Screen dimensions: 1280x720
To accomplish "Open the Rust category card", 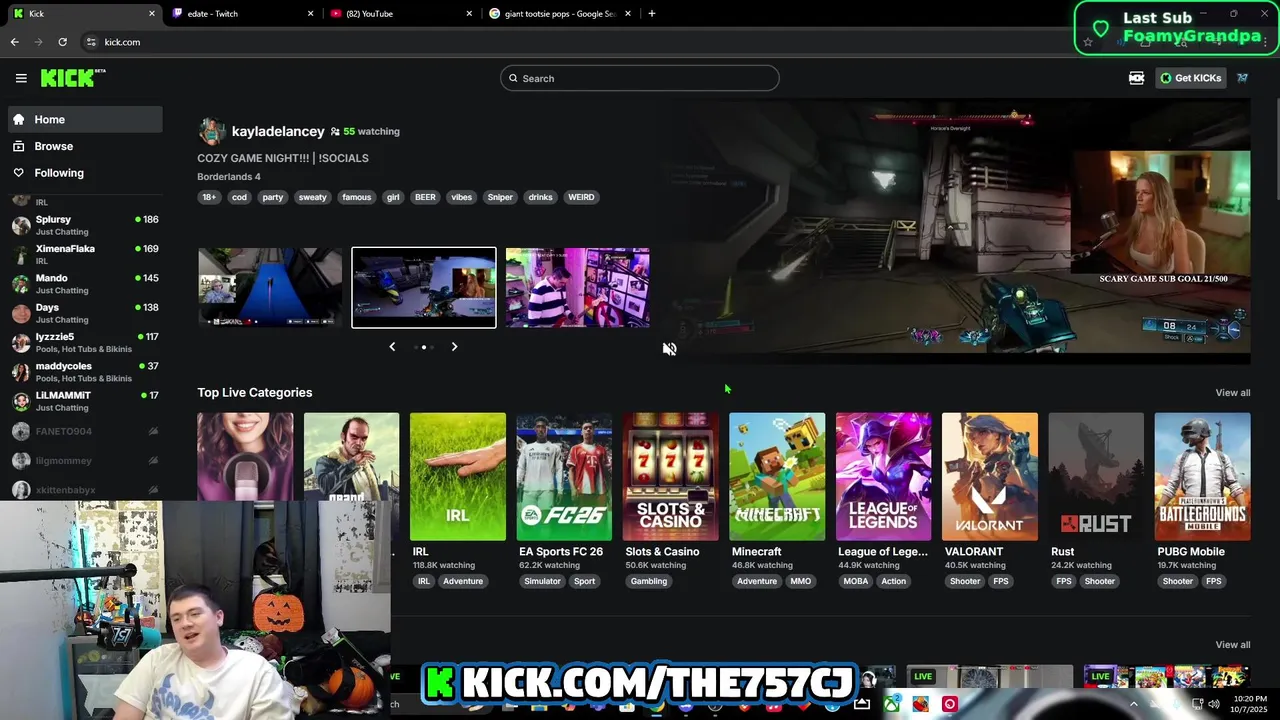I will click(1096, 476).
